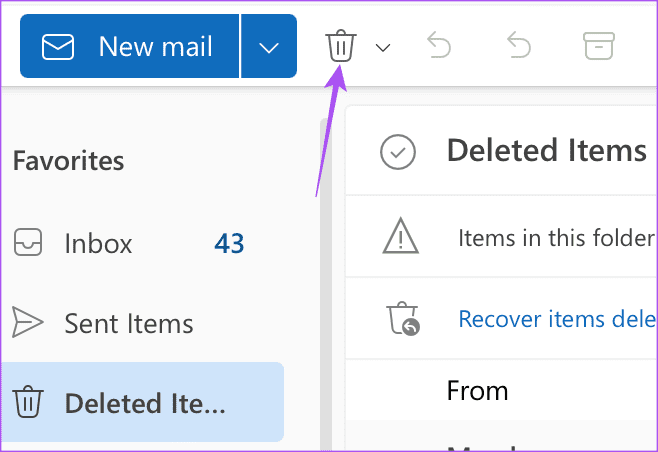Click the Archive box toolbar icon
Viewport: 658px width, 452px height.
tap(599, 46)
